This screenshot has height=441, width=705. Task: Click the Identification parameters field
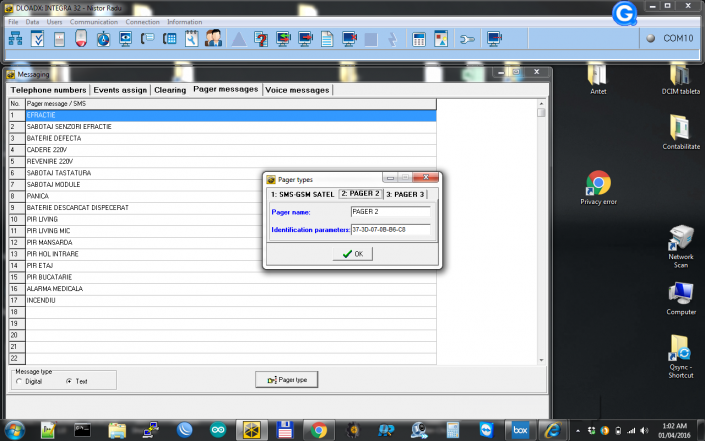coord(390,230)
